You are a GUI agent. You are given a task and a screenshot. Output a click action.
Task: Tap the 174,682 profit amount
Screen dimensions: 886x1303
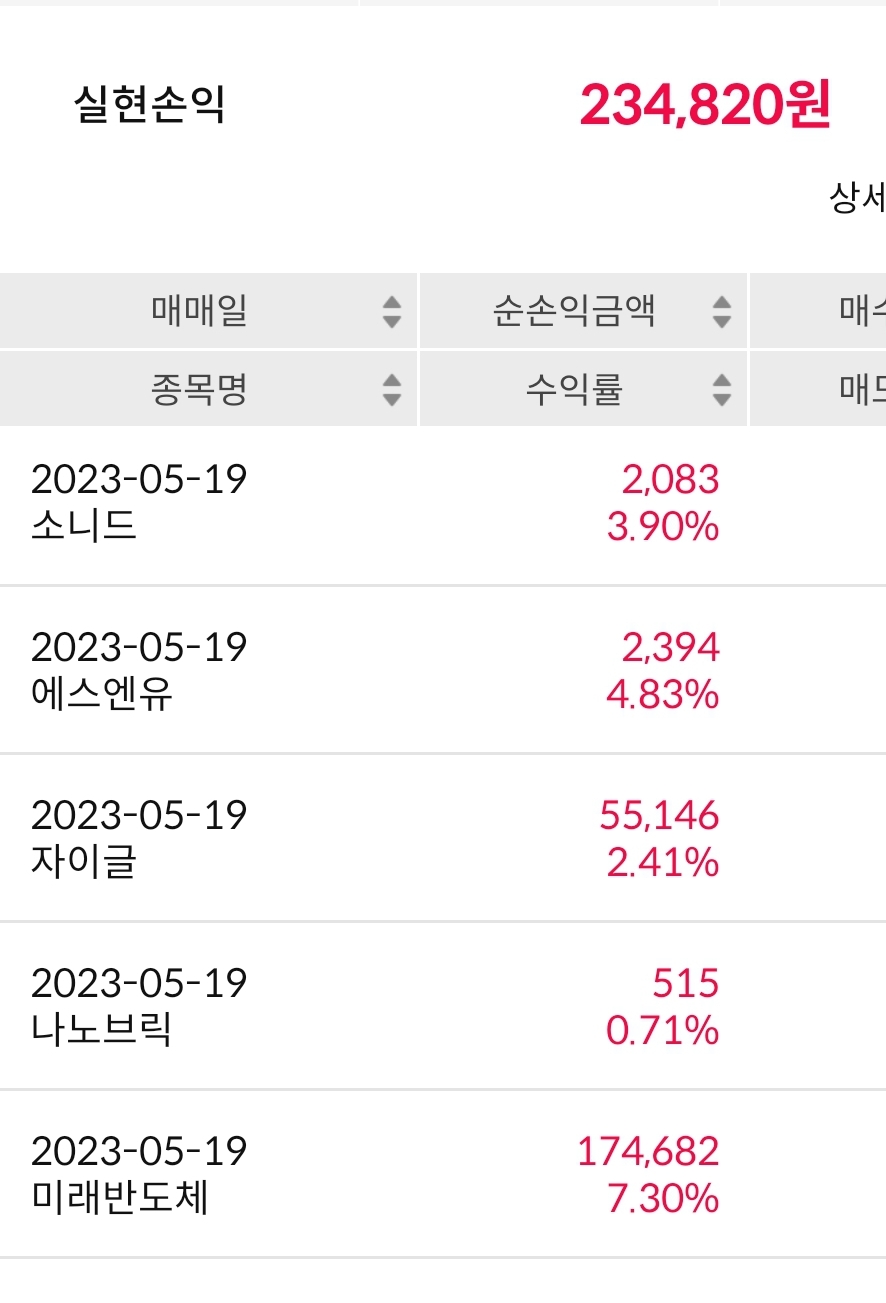pos(648,1152)
